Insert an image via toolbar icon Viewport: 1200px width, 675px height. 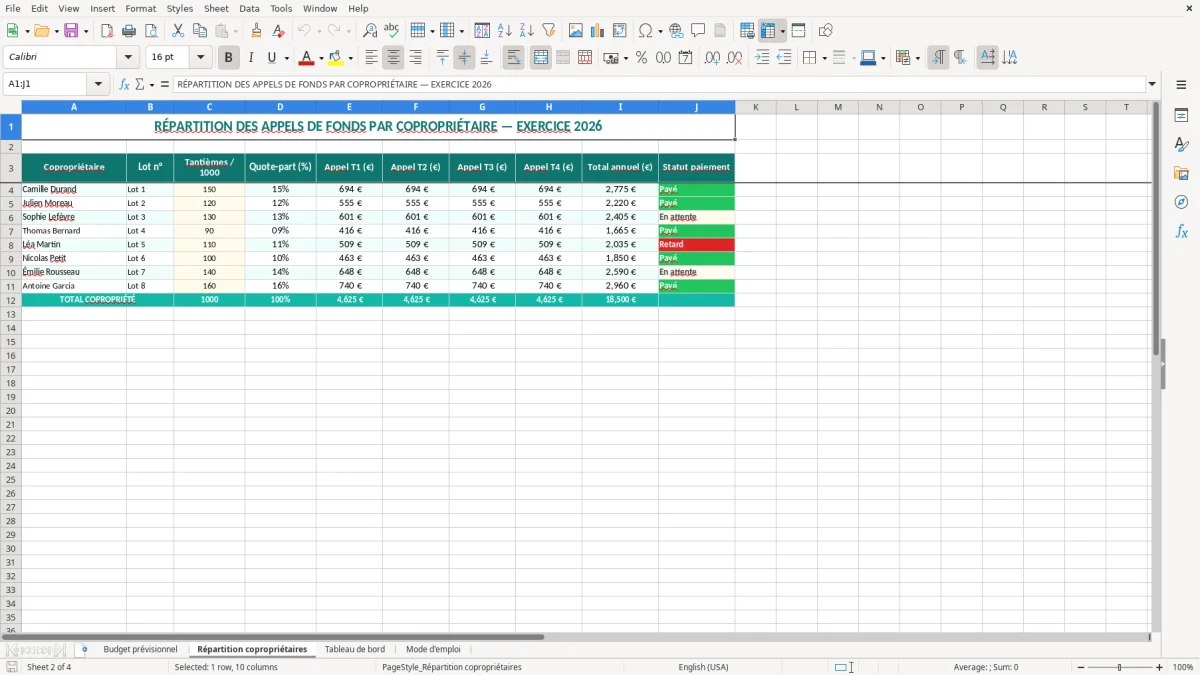[x=576, y=31]
